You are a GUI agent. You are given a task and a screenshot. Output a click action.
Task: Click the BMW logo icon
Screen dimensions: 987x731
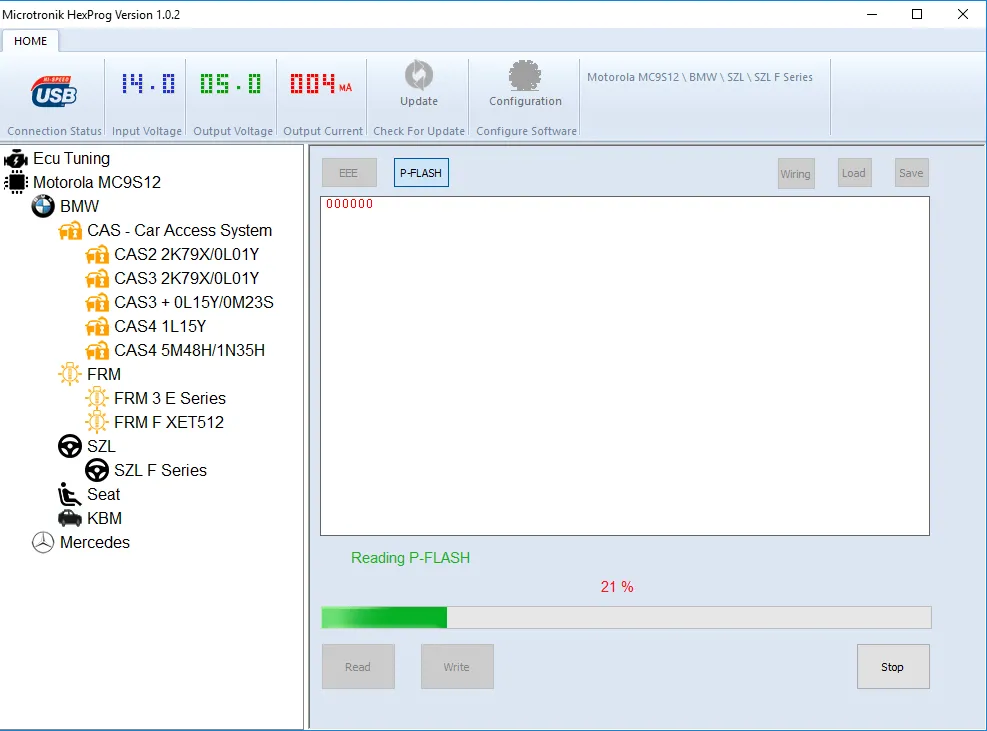point(43,207)
